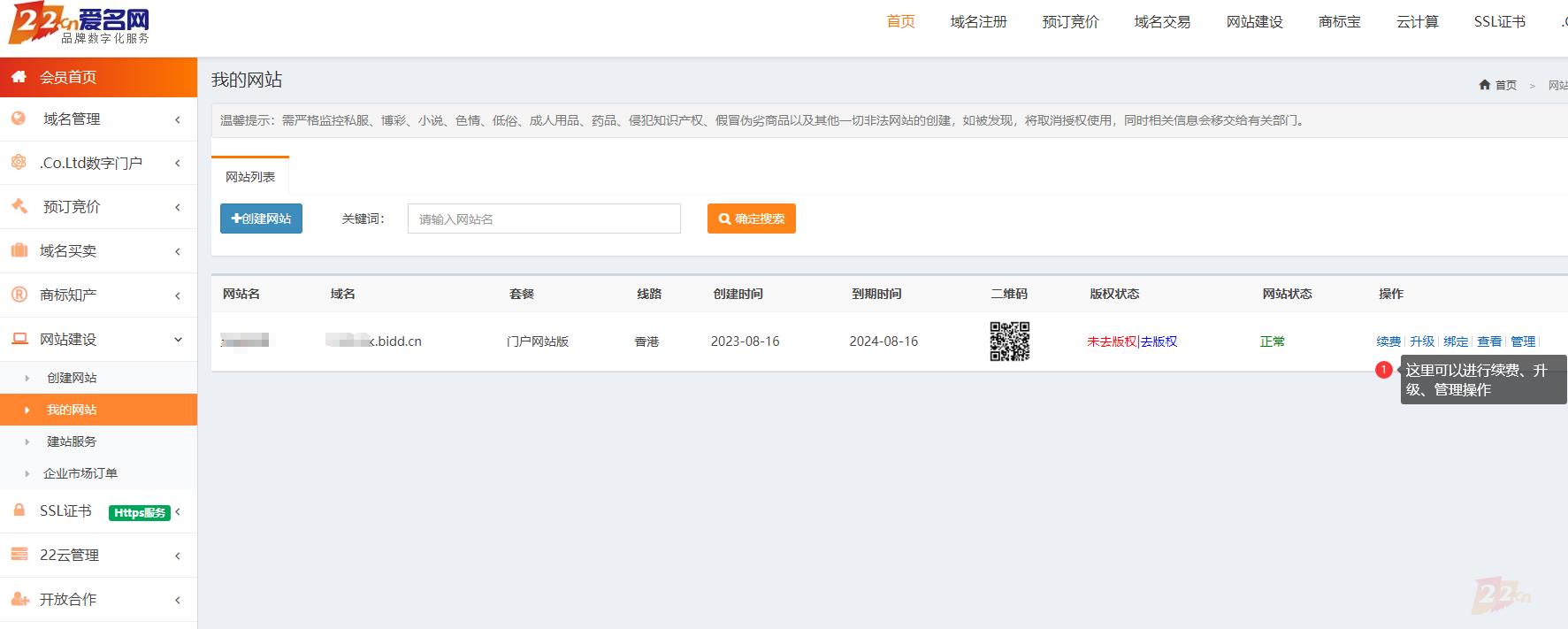1568x629 pixels.
Task: Click the website QR code thumbnail
Action: (x=1009, y=341)
